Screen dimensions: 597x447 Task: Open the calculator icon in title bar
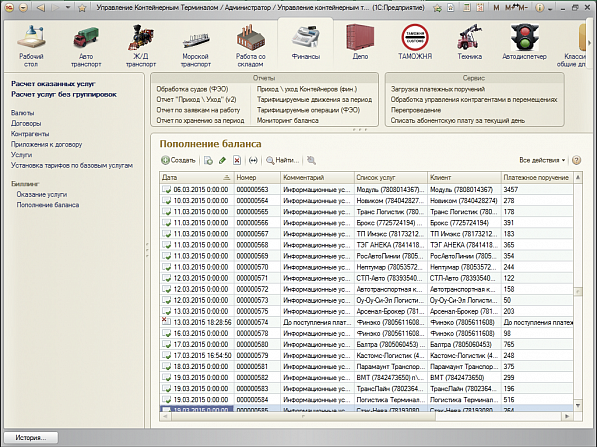466,8
